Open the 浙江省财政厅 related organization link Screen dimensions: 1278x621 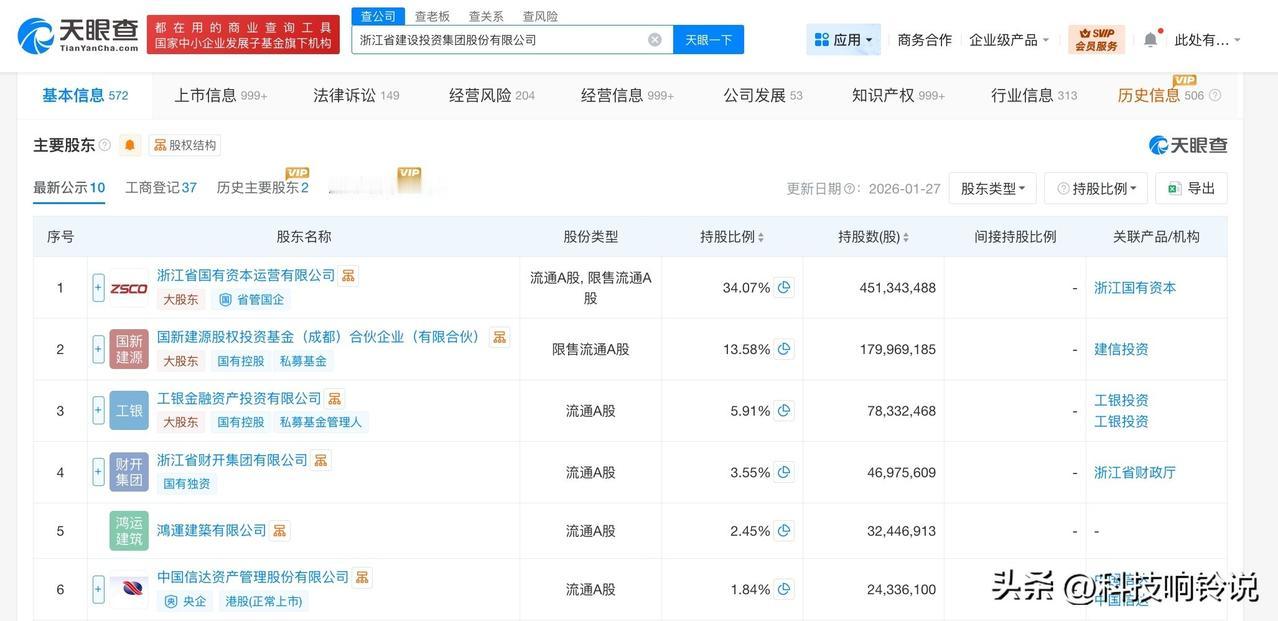point(1135,472)
